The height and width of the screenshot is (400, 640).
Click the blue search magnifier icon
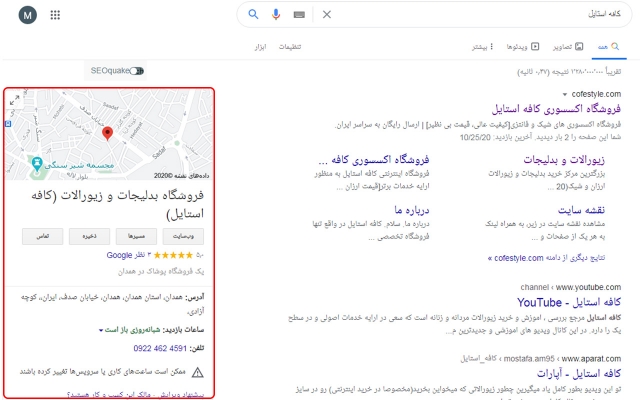[x=253, y=15]
